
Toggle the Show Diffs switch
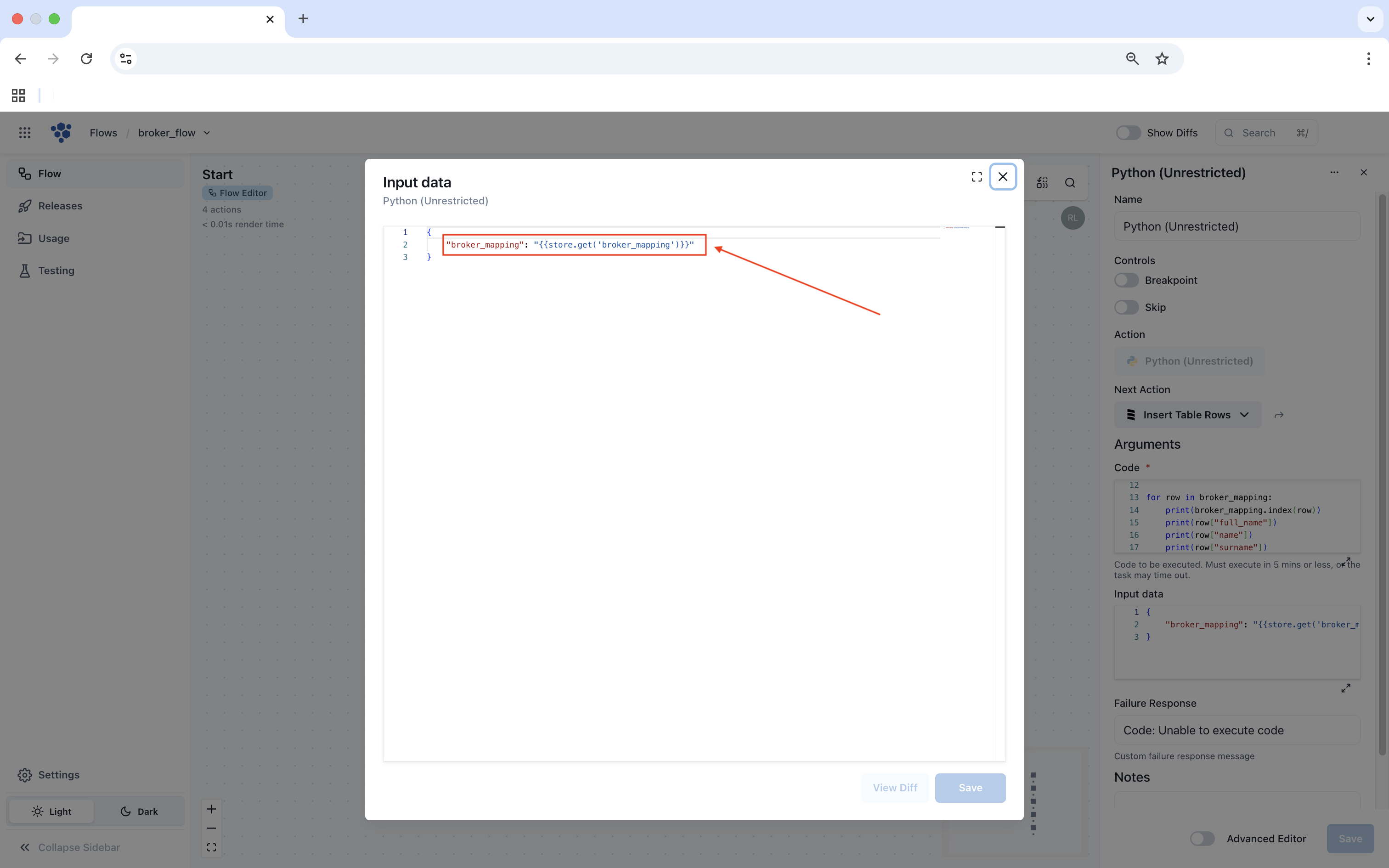pos(1128,133)
